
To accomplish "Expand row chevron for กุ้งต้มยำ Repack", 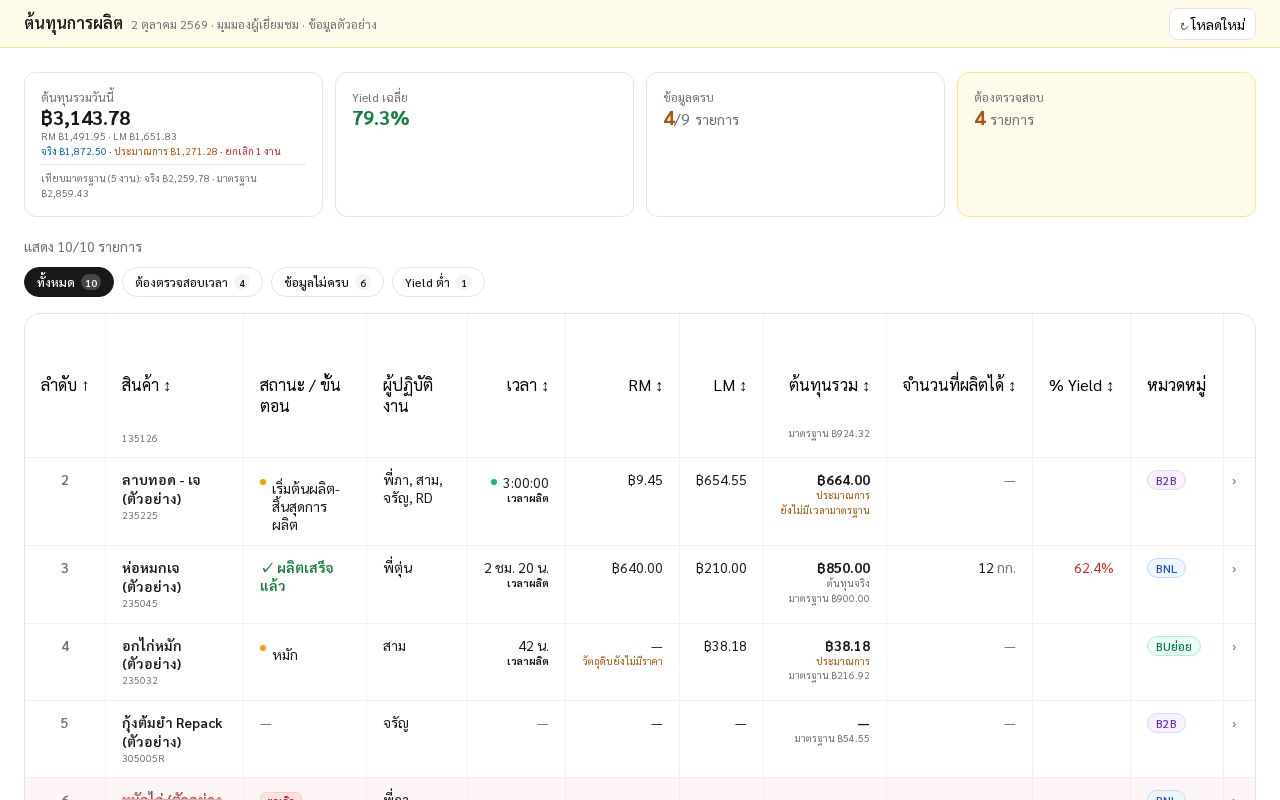I will point(1234,724).
